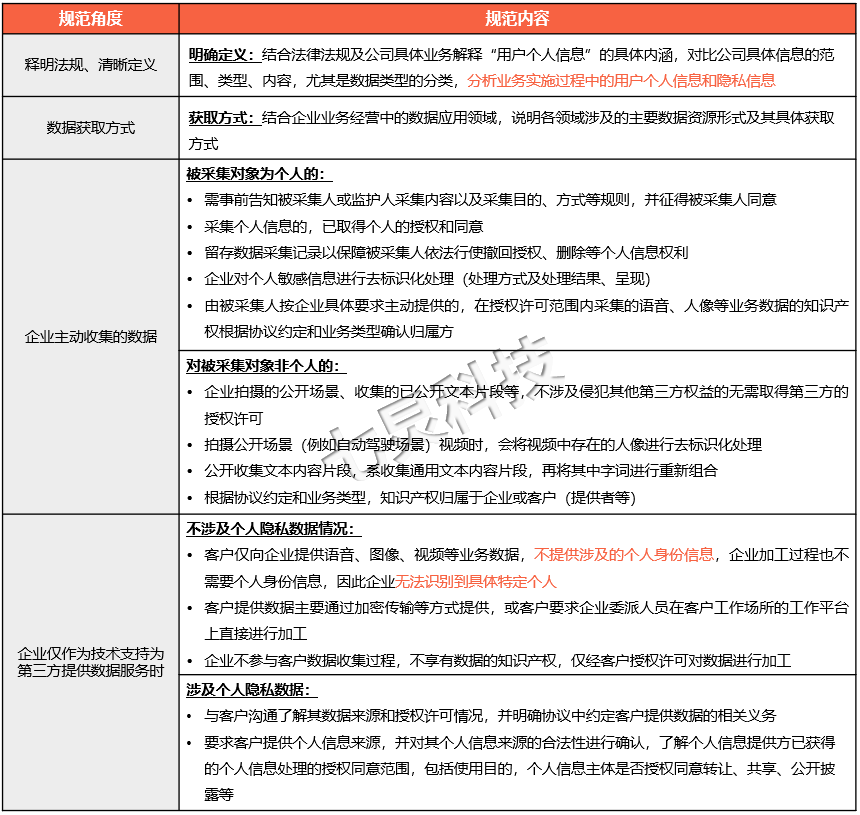Click the bullet starting '企业不参与客户数据收集过程'

point(497,660)
